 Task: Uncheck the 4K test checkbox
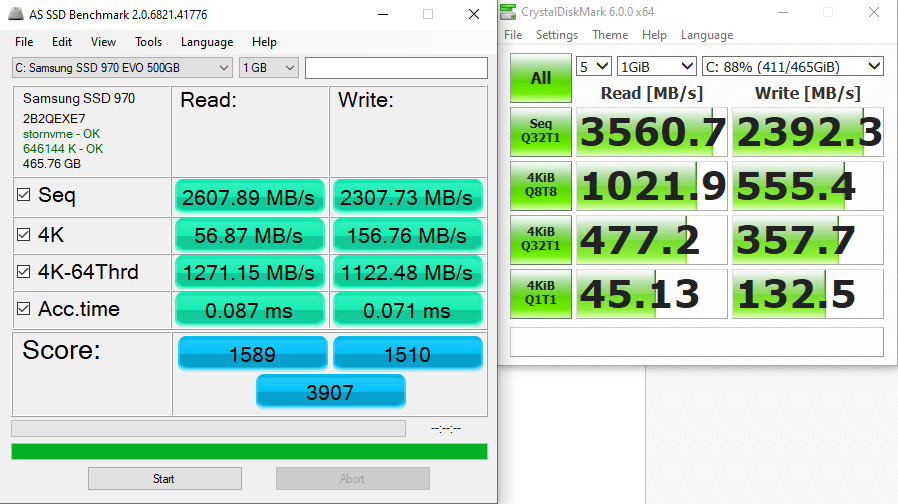coord(23,235)
